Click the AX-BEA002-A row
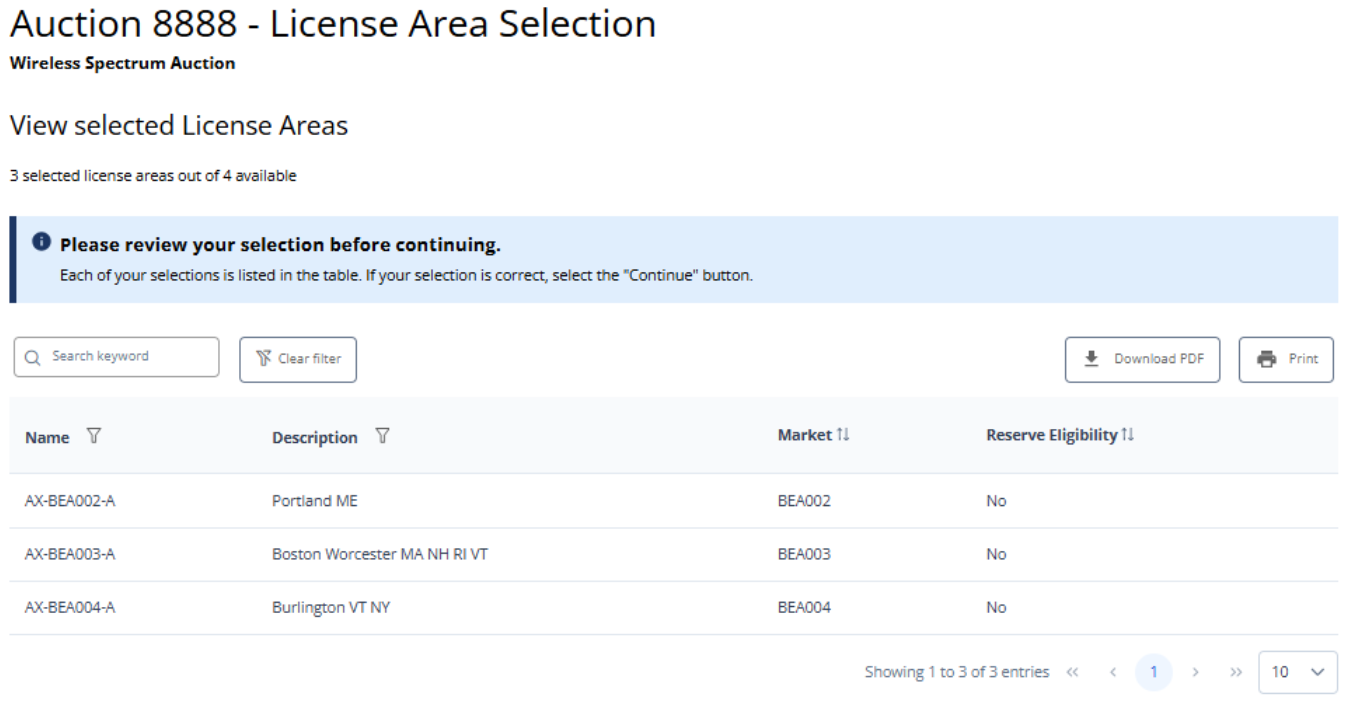This screenshot has width=1345, height=705. pos(70,501)
